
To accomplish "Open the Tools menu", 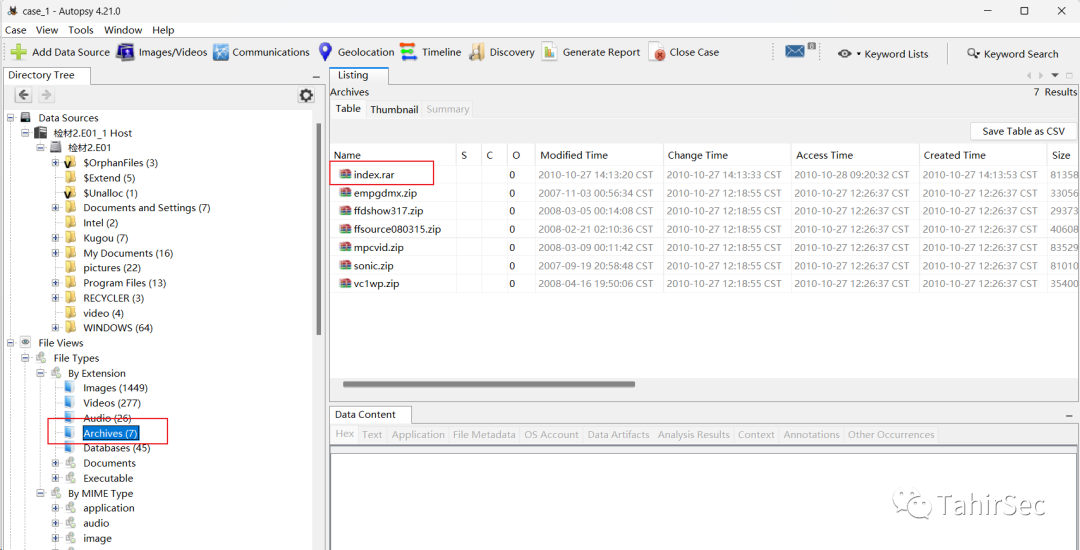I will pyautogui.click(x=81, y=30).
